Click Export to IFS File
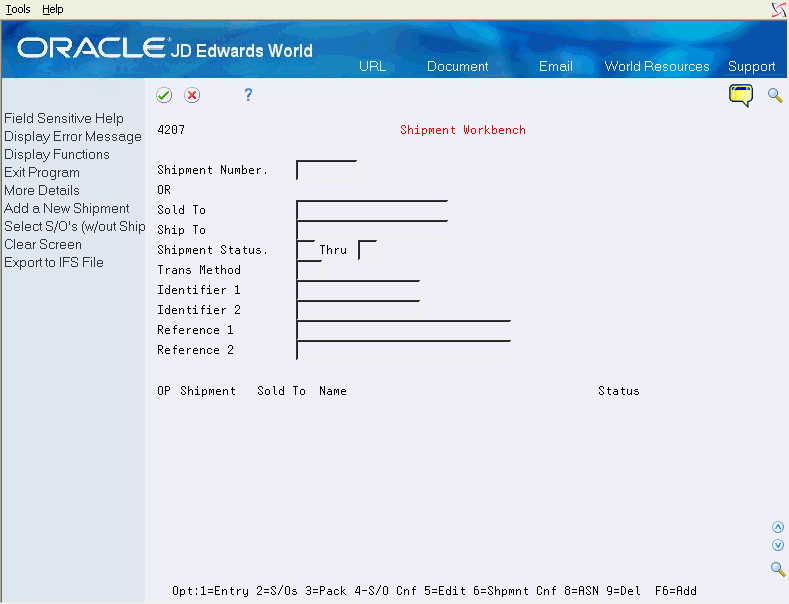 54,262
